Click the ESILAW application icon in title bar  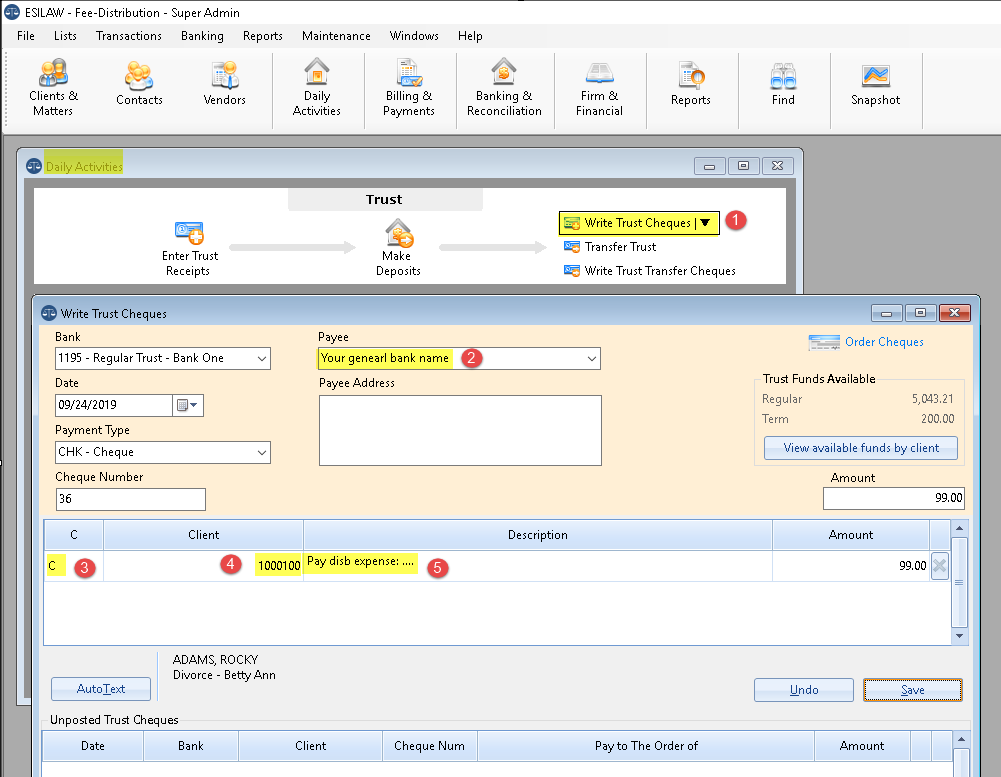[x=12, y=12]
